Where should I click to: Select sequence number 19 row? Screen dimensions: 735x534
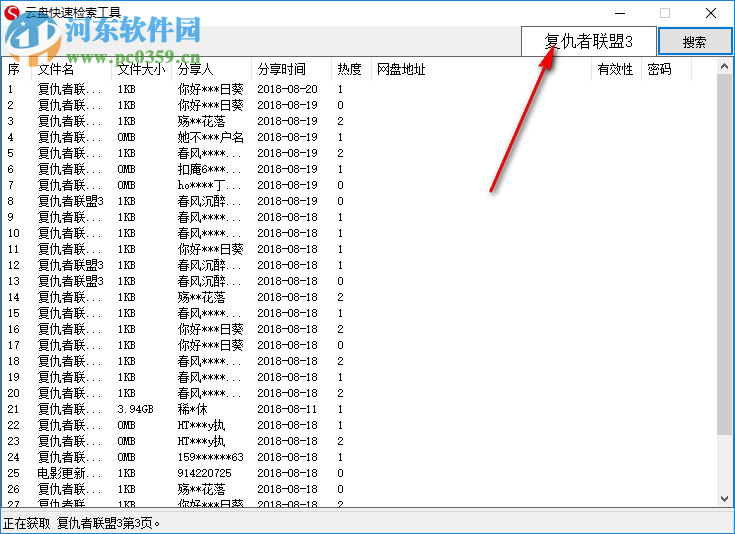tap(14, 377)
